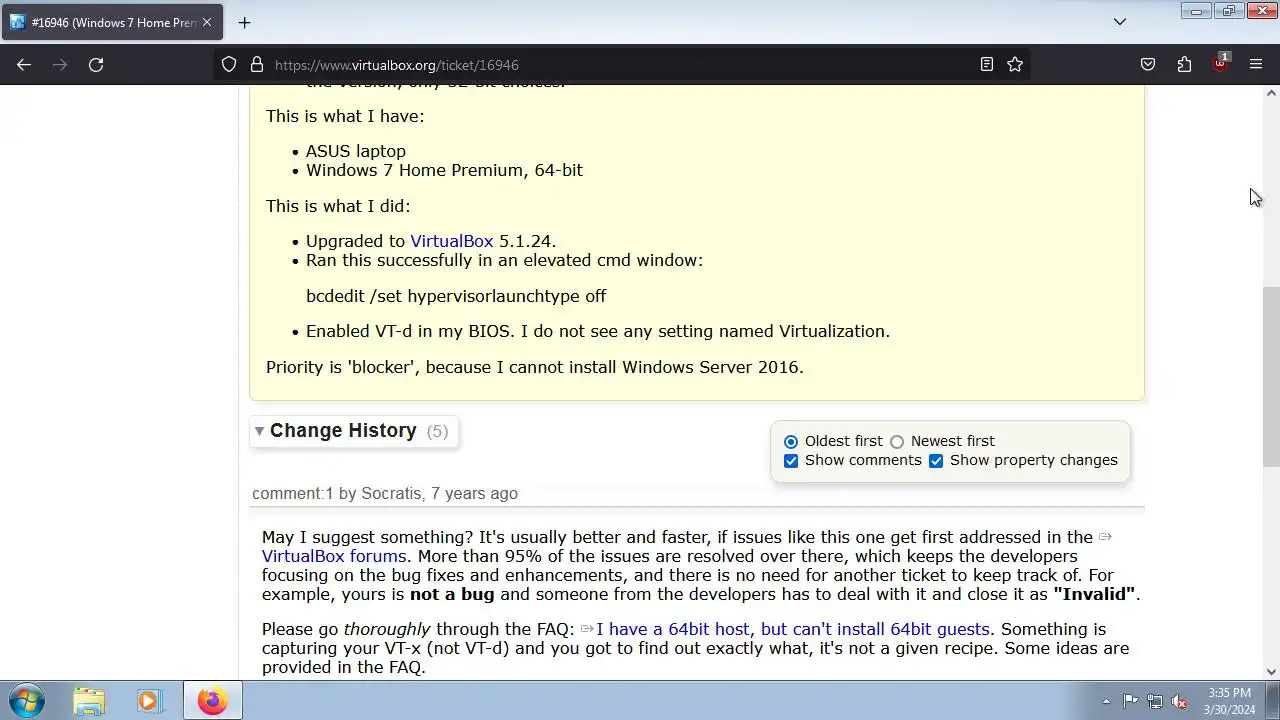Open the Windows Start menu
This screenshot has width=1280, height=720.
pyautogui.click(x=27, y=701)
